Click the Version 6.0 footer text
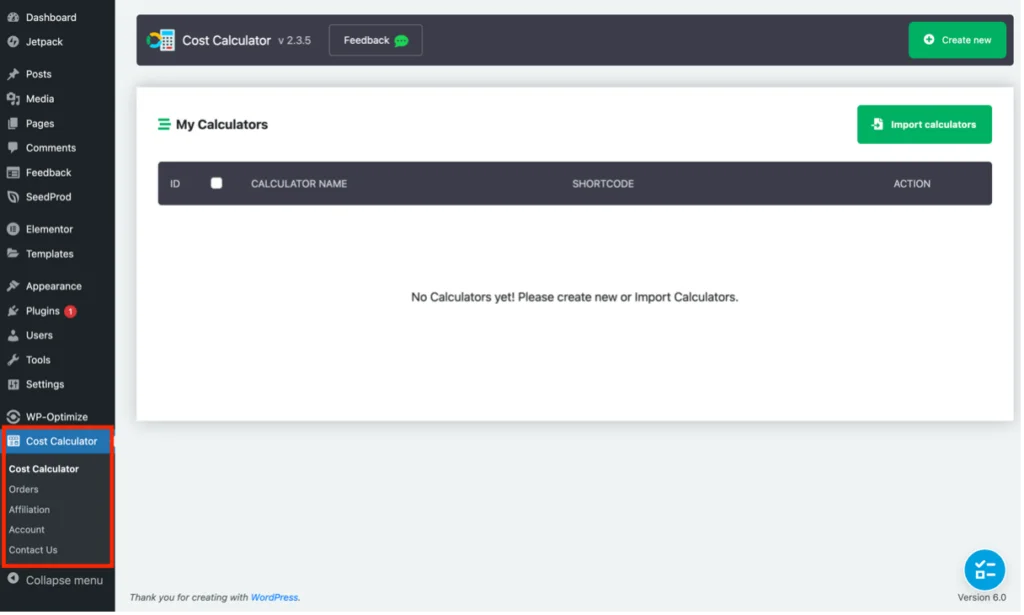Viewport: 1024px width, 615px height. coord(984,598)
